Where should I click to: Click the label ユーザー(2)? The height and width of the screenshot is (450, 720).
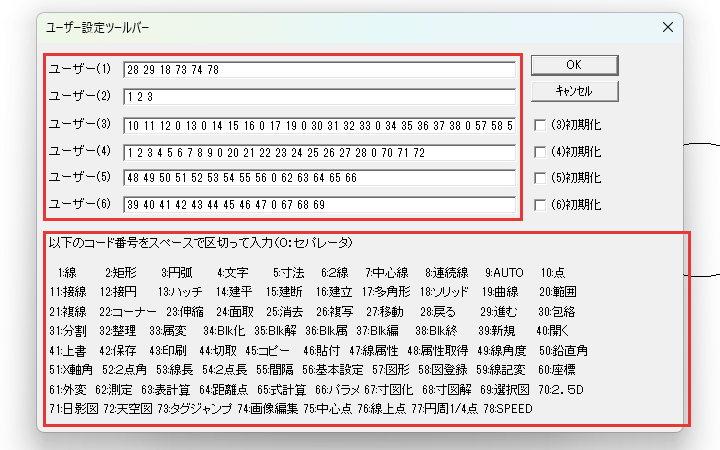(x=80, y=96)
